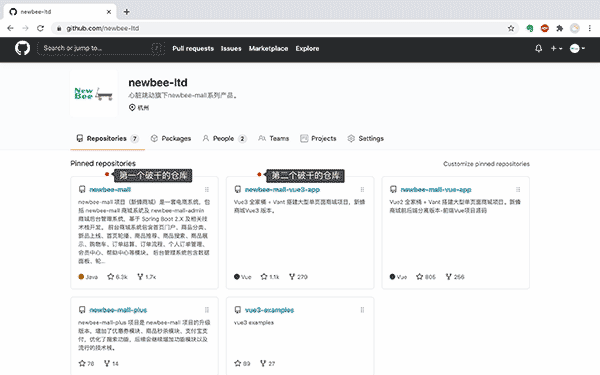Click the drag handle on newbee-mall-plus card
The width and height of the screenshot is (600, 375).
pyautogui.click(x=207, y=310)
